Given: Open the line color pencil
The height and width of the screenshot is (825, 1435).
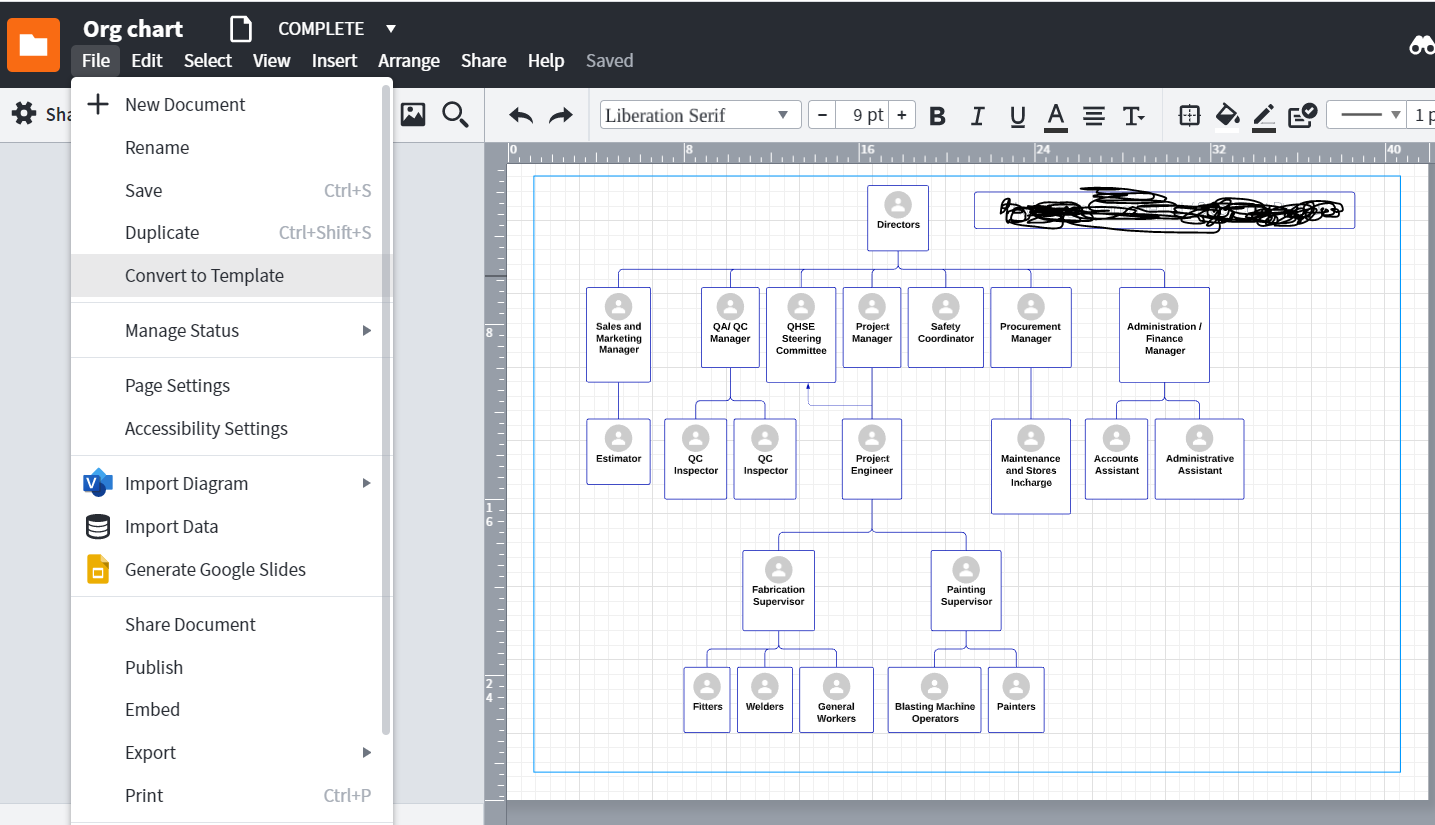Looking at the screenshot, I should click(1264, 117).
